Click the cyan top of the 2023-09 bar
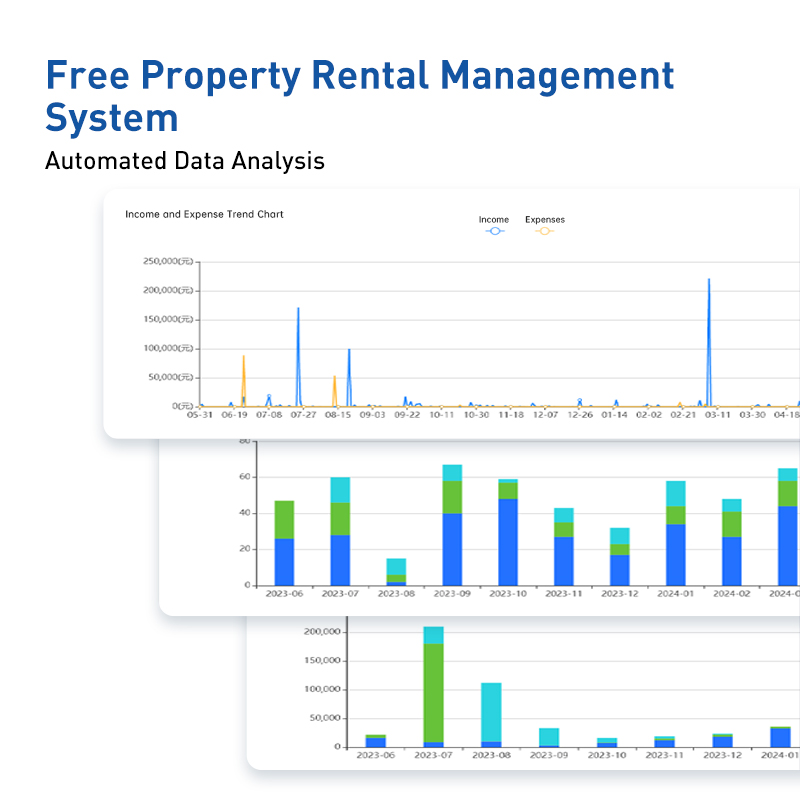Screen dimensions: 800x800 [452, 473]
